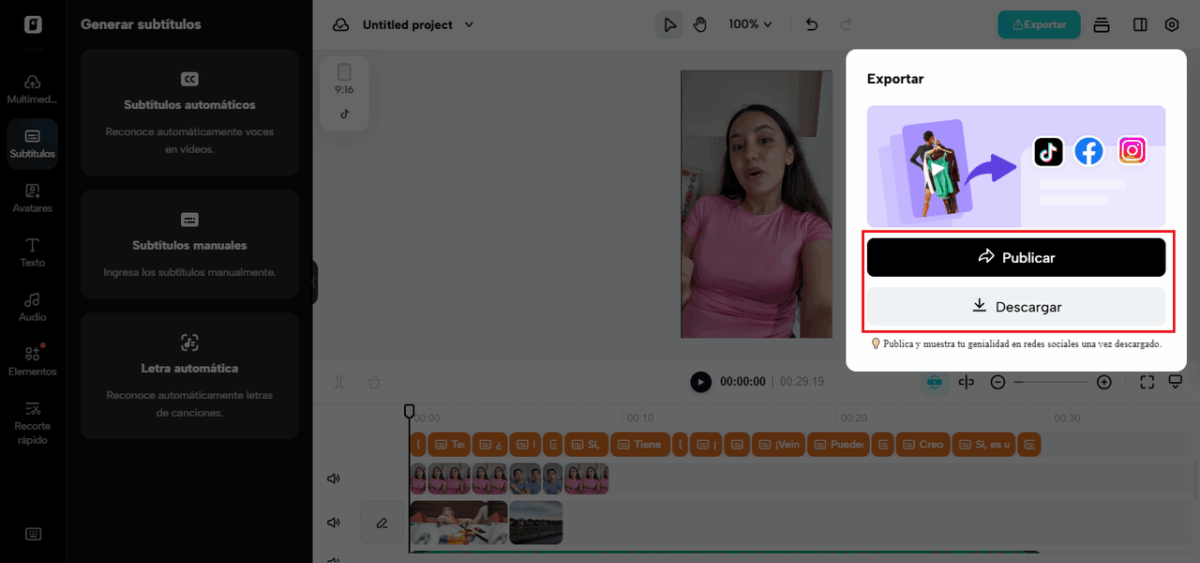
Task: Open the Elementos panel icon
Action: pos(32,360)
